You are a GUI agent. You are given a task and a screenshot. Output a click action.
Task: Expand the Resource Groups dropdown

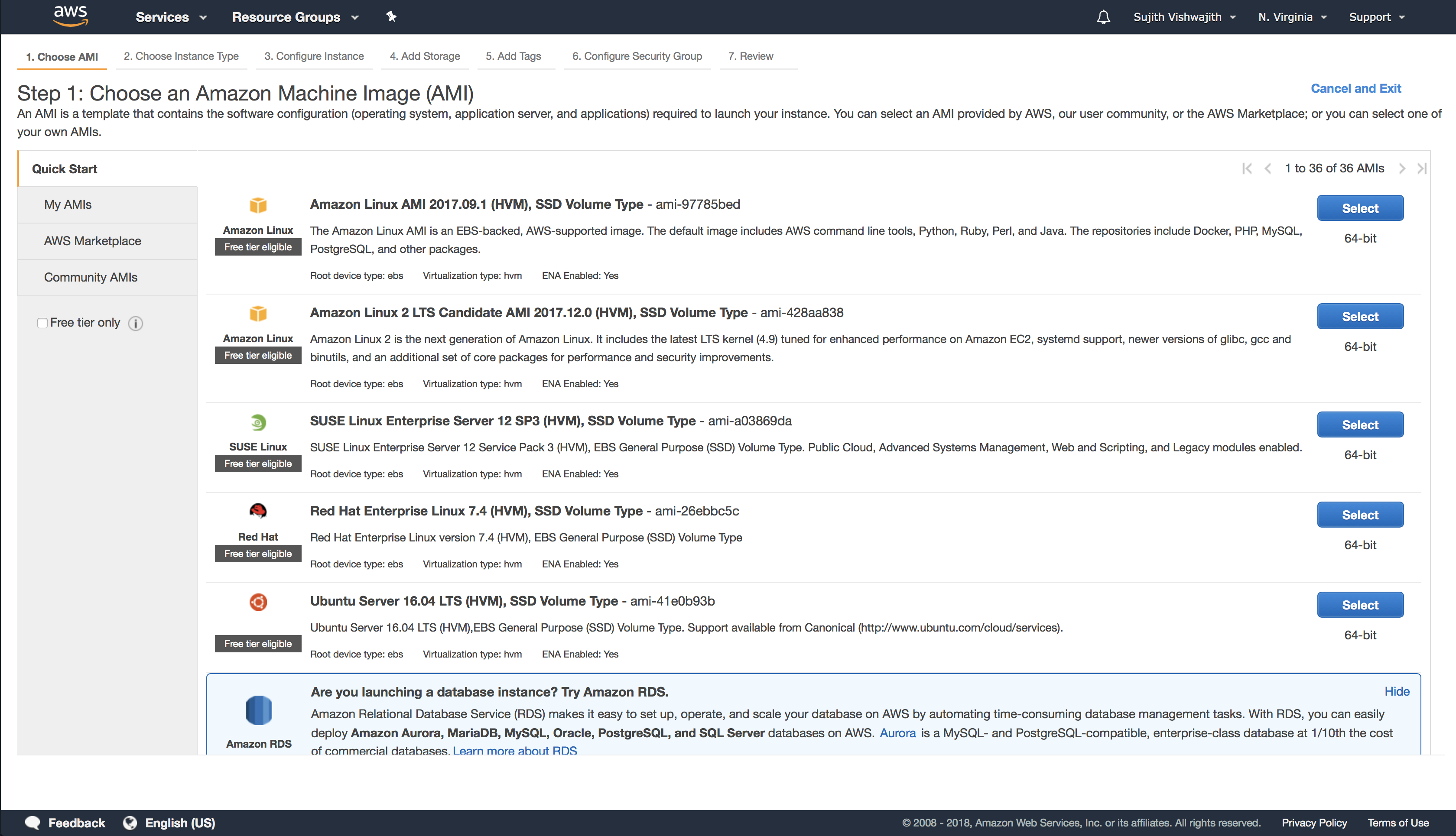point(295,17)
